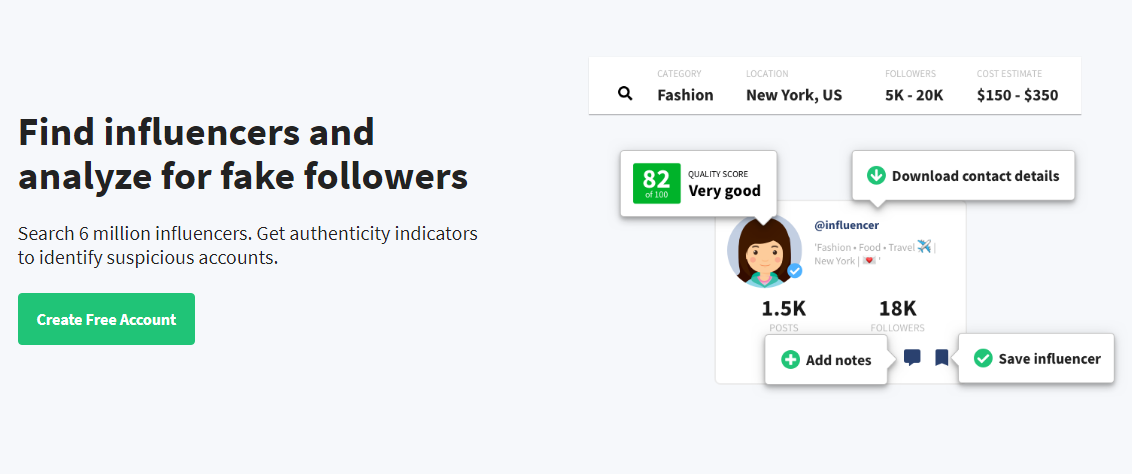
Task: Click the green plus Add notes icon
Action: 791,359
